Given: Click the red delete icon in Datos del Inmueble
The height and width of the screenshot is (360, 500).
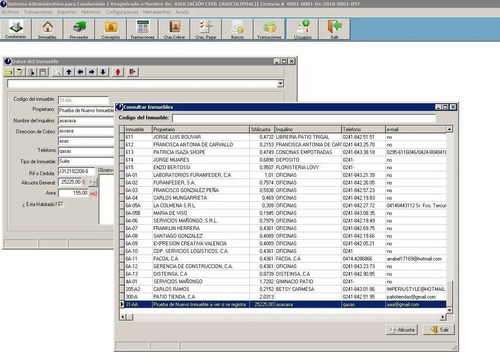Looking at the screenshot, I should (x=118, y=72).
